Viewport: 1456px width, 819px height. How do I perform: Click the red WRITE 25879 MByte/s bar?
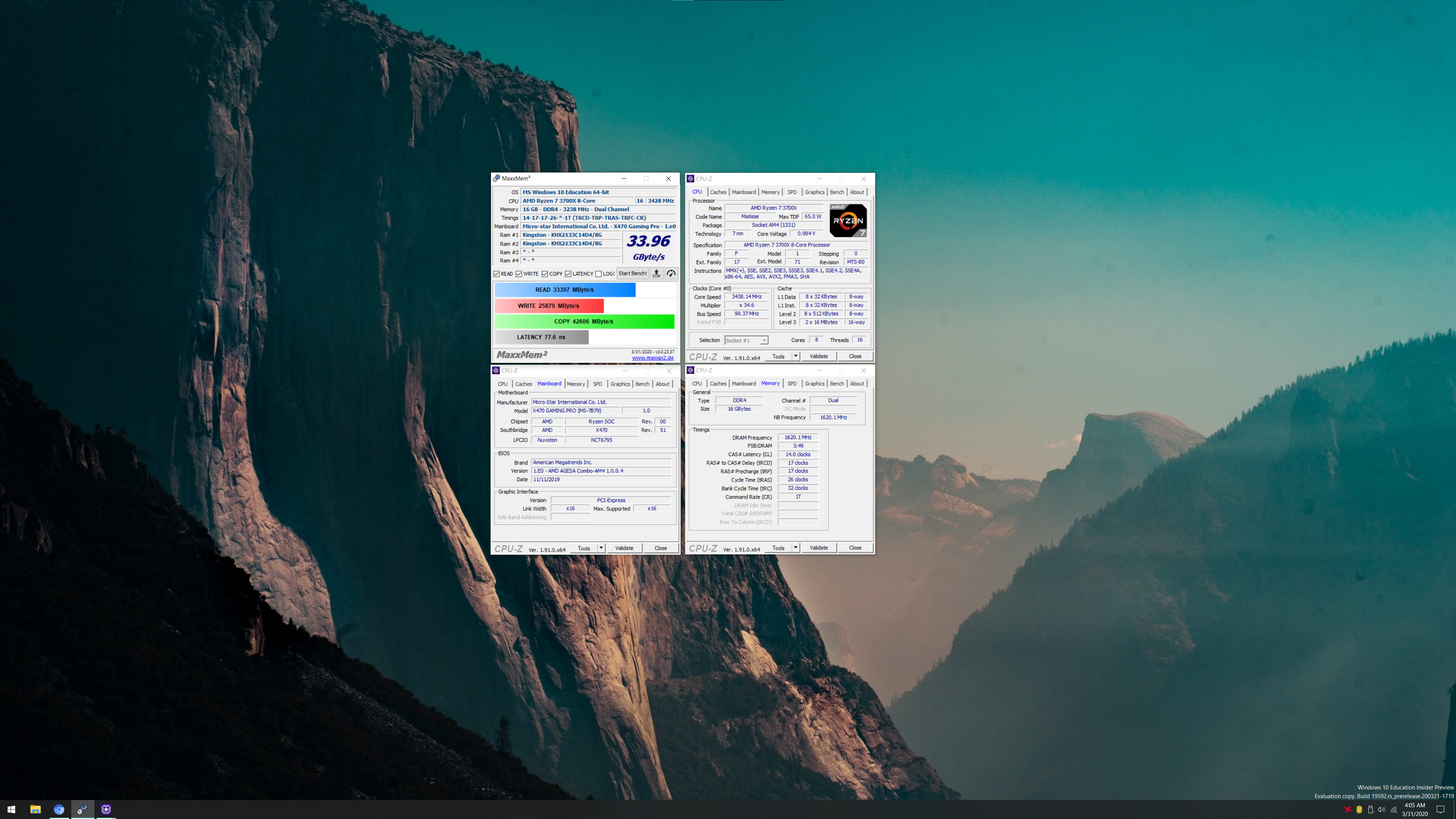[x=549, y=306]
